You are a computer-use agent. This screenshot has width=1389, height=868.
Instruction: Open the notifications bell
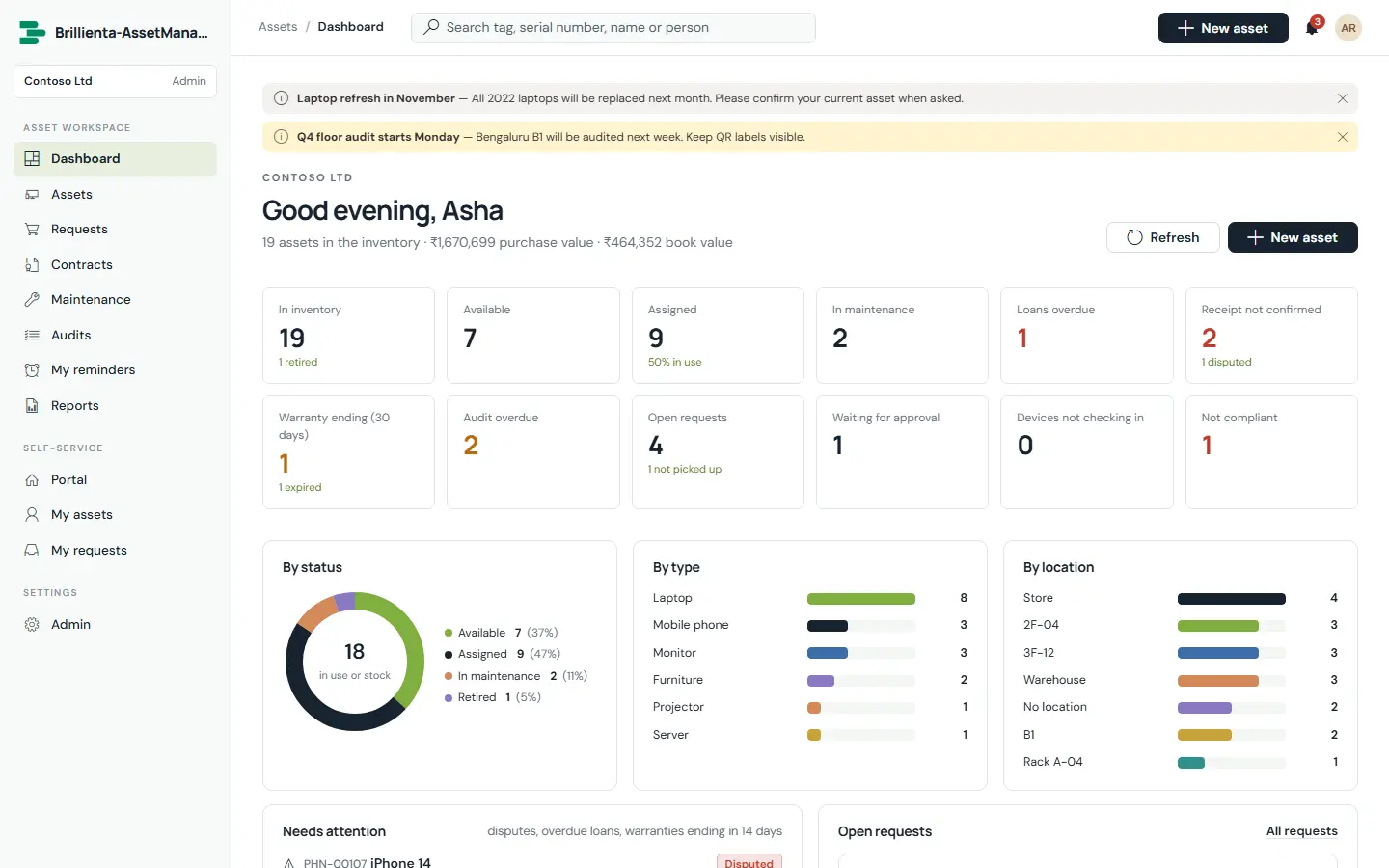[x=1312, y=28]
